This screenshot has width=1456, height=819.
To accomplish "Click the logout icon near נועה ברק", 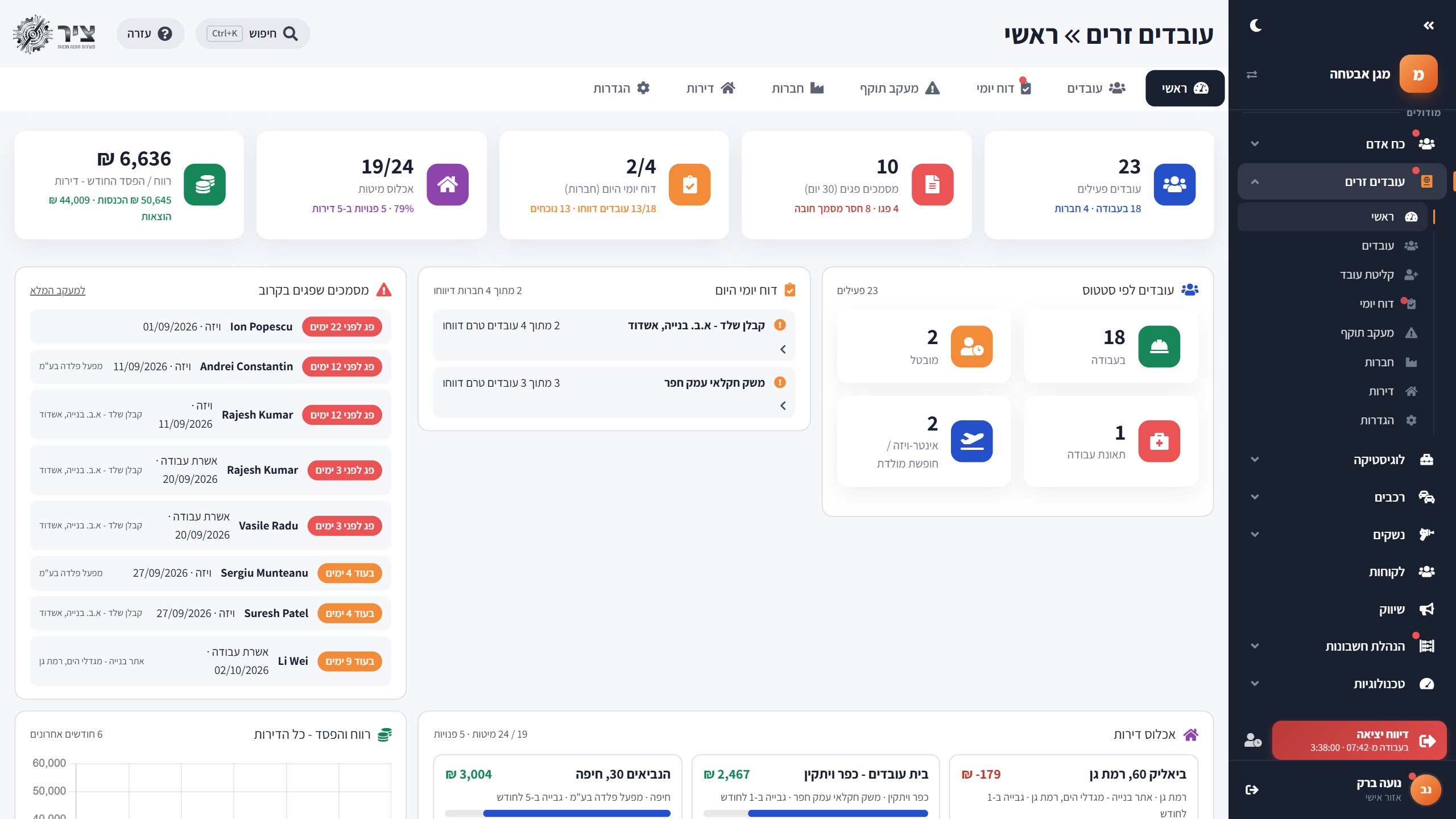I will (1252, 789).
